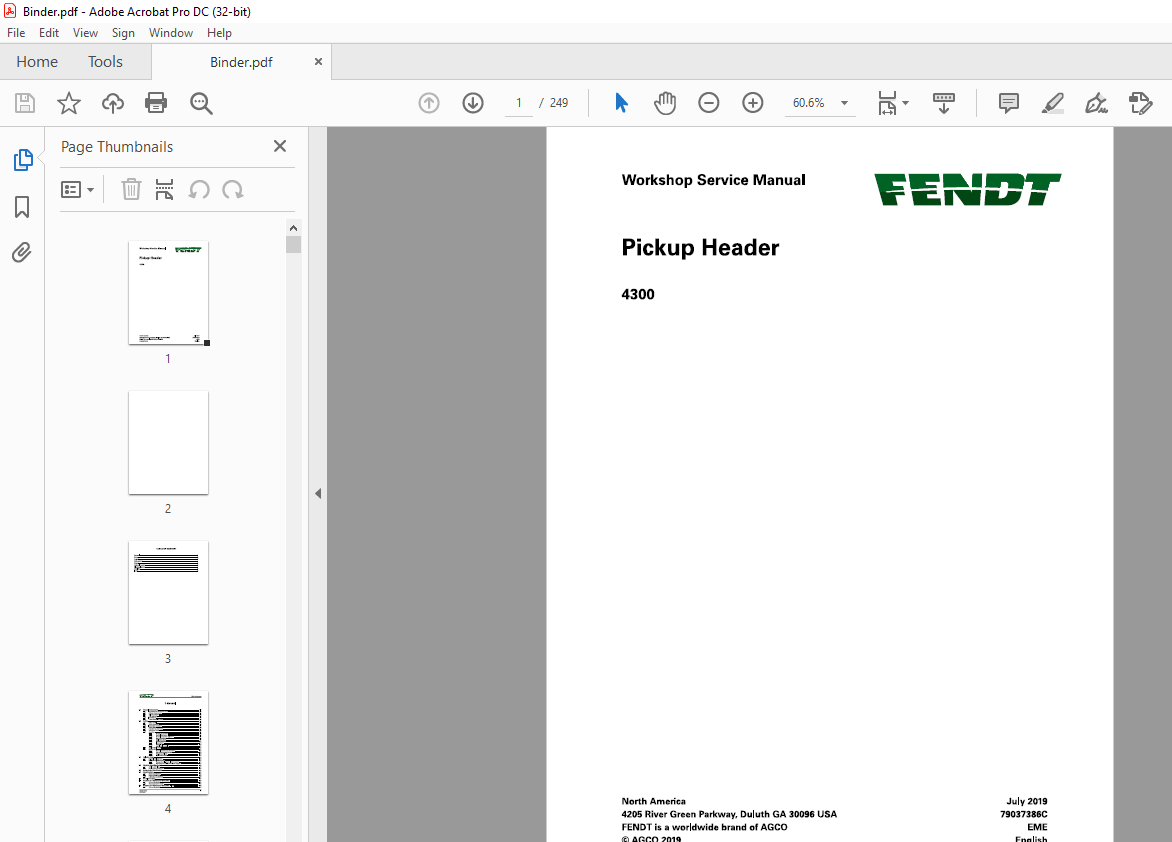Screen dimensions: 1172x842
Task: Click the 'Pickup Header' title text
Action: click(x=700, y=248)
